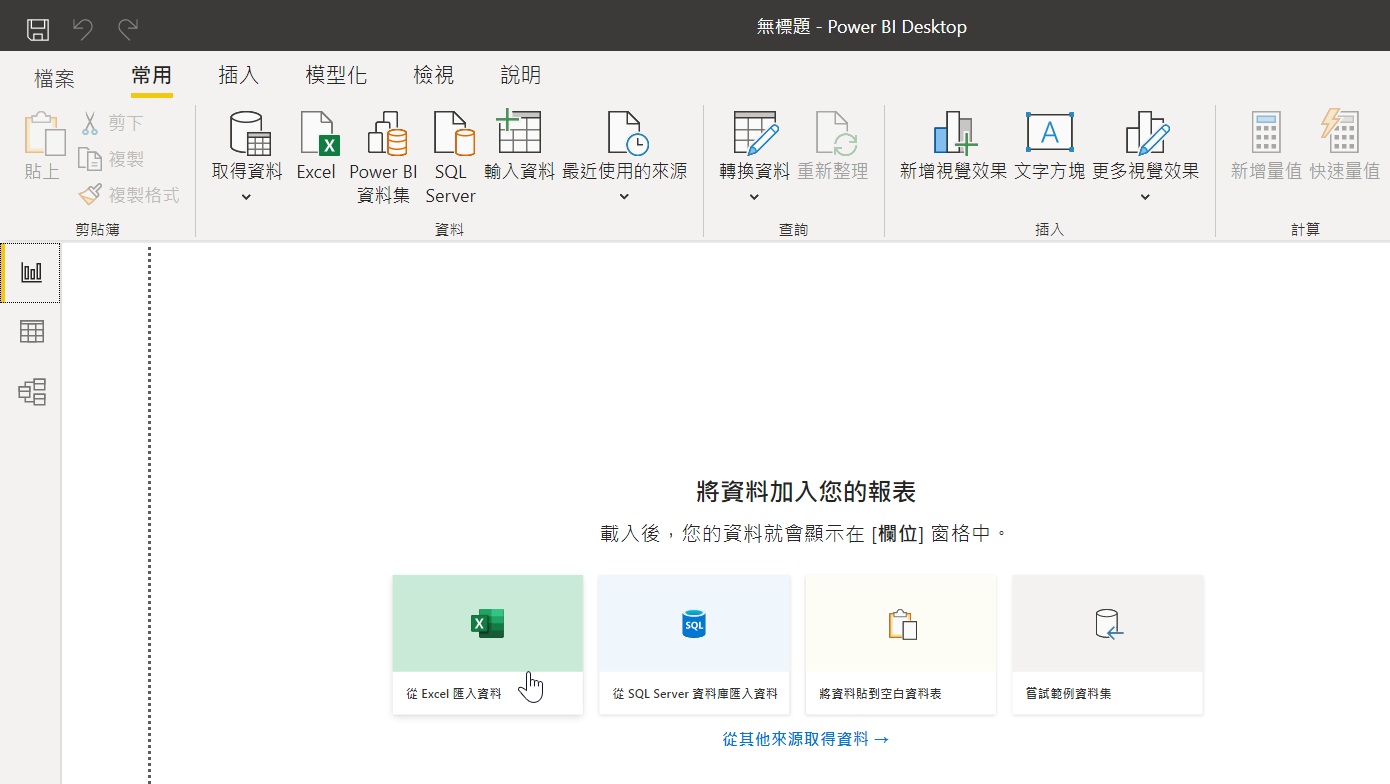Screen dimensions: 1390x784
Task: Click the 複製 (Copy) icon
Action: click(90, 159)
